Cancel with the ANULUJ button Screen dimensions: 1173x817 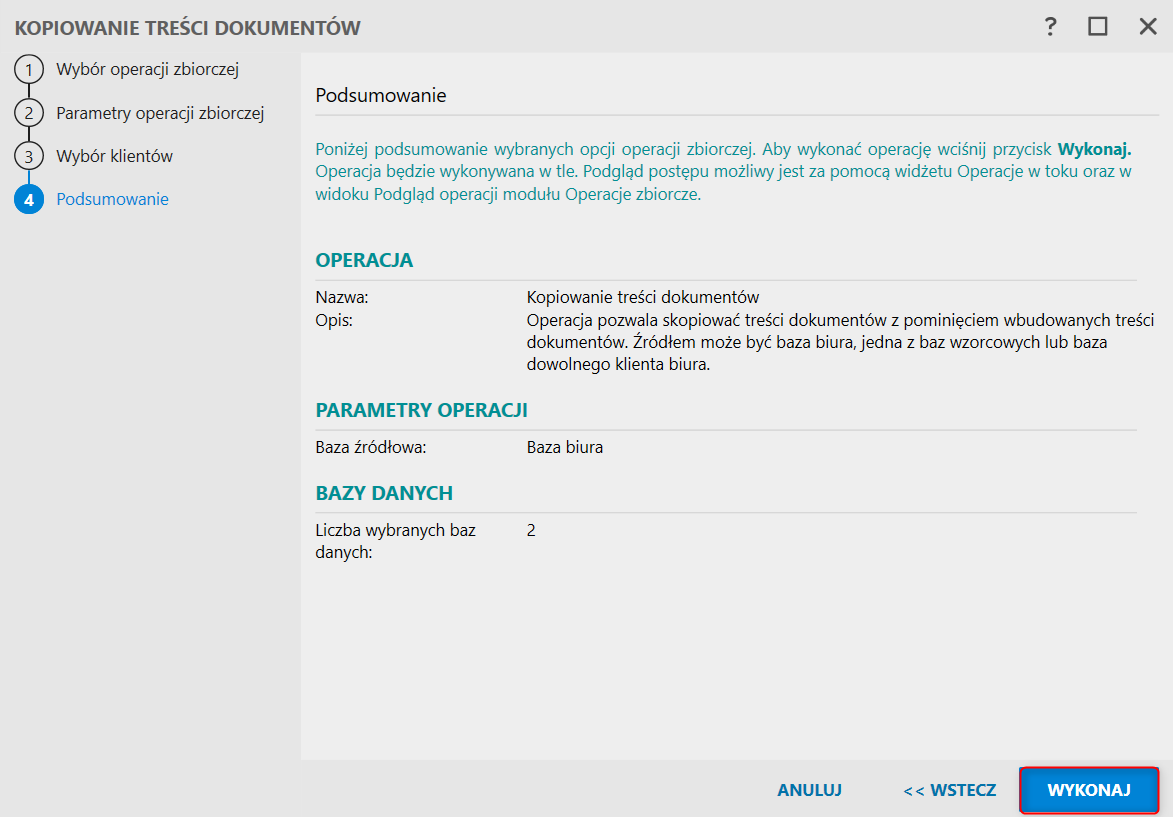809,790
